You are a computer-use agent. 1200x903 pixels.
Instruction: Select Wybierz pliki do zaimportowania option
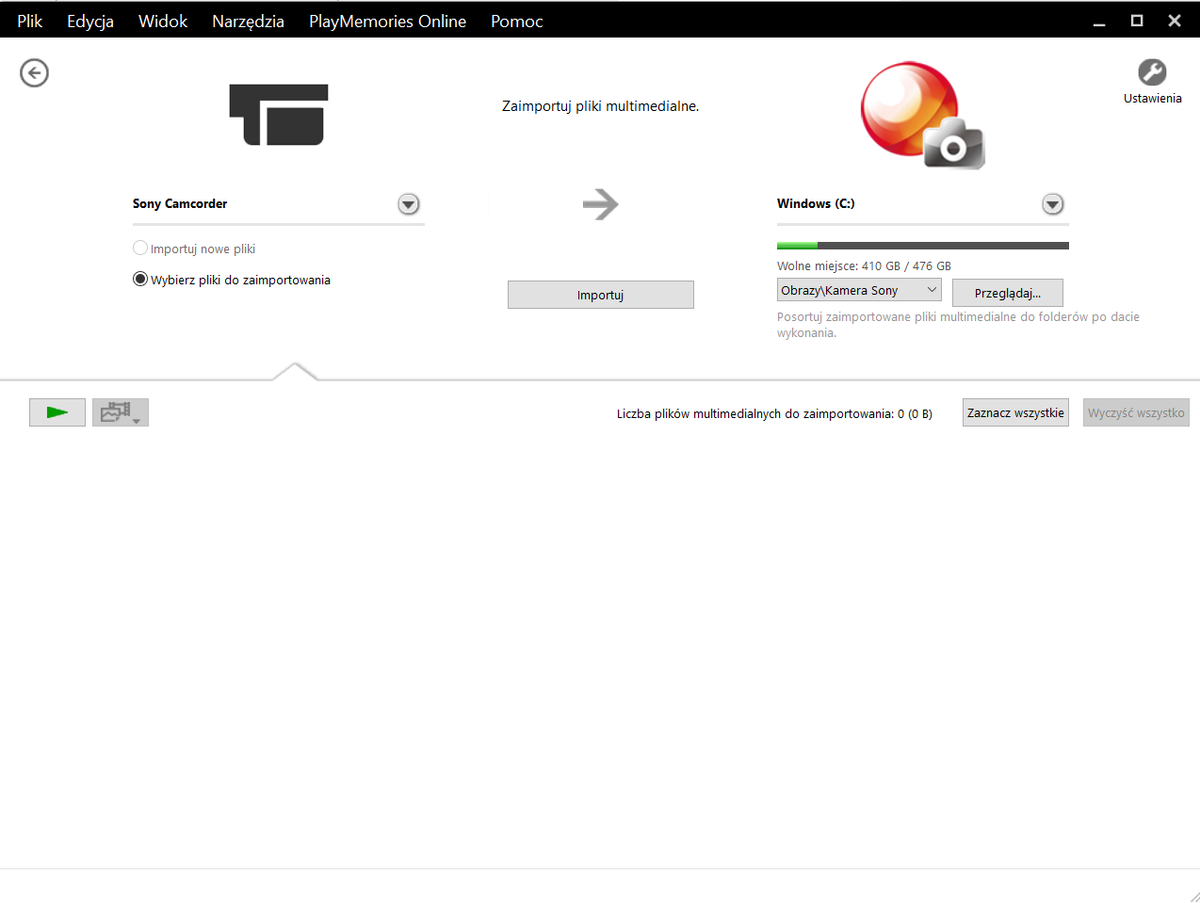141,280
